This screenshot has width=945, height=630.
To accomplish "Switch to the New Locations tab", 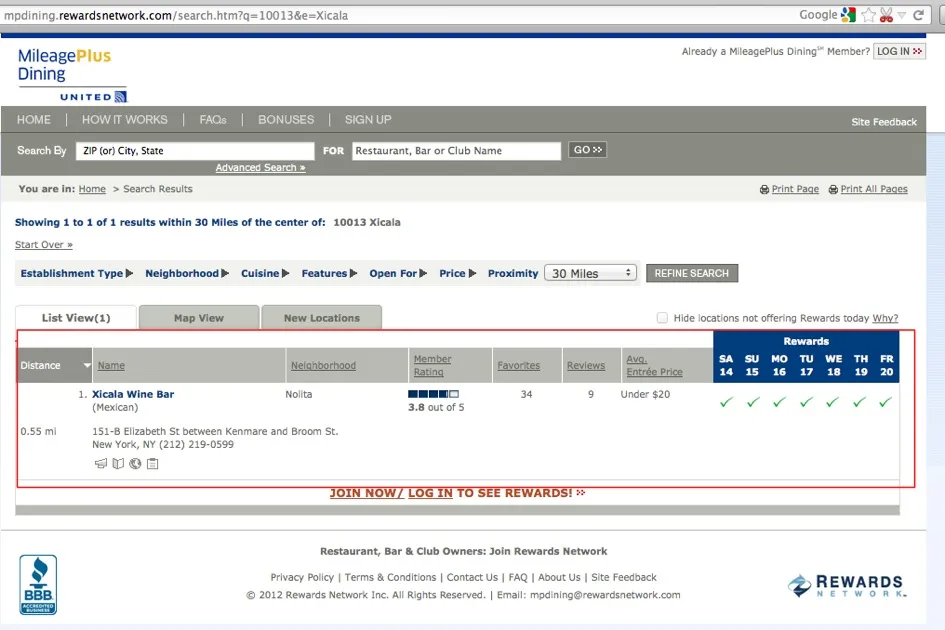I will pos(322,318).
